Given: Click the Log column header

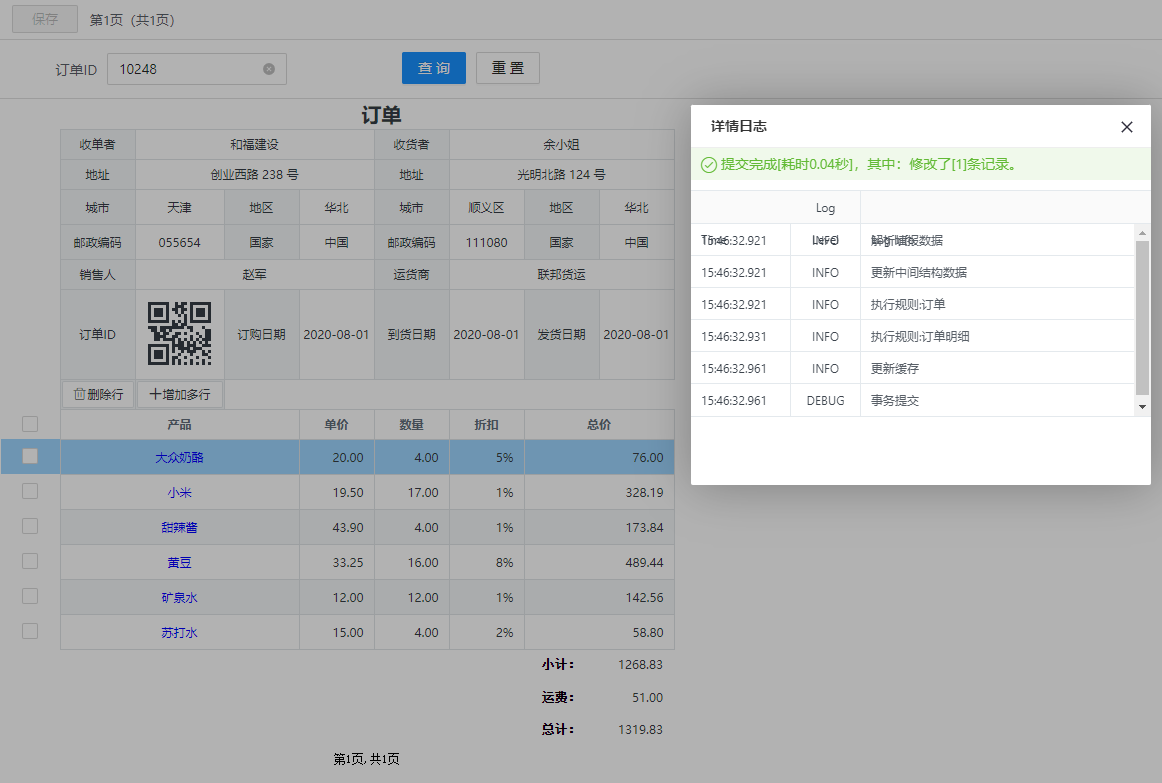Looking at the screenshot, I should pos(825,208).
